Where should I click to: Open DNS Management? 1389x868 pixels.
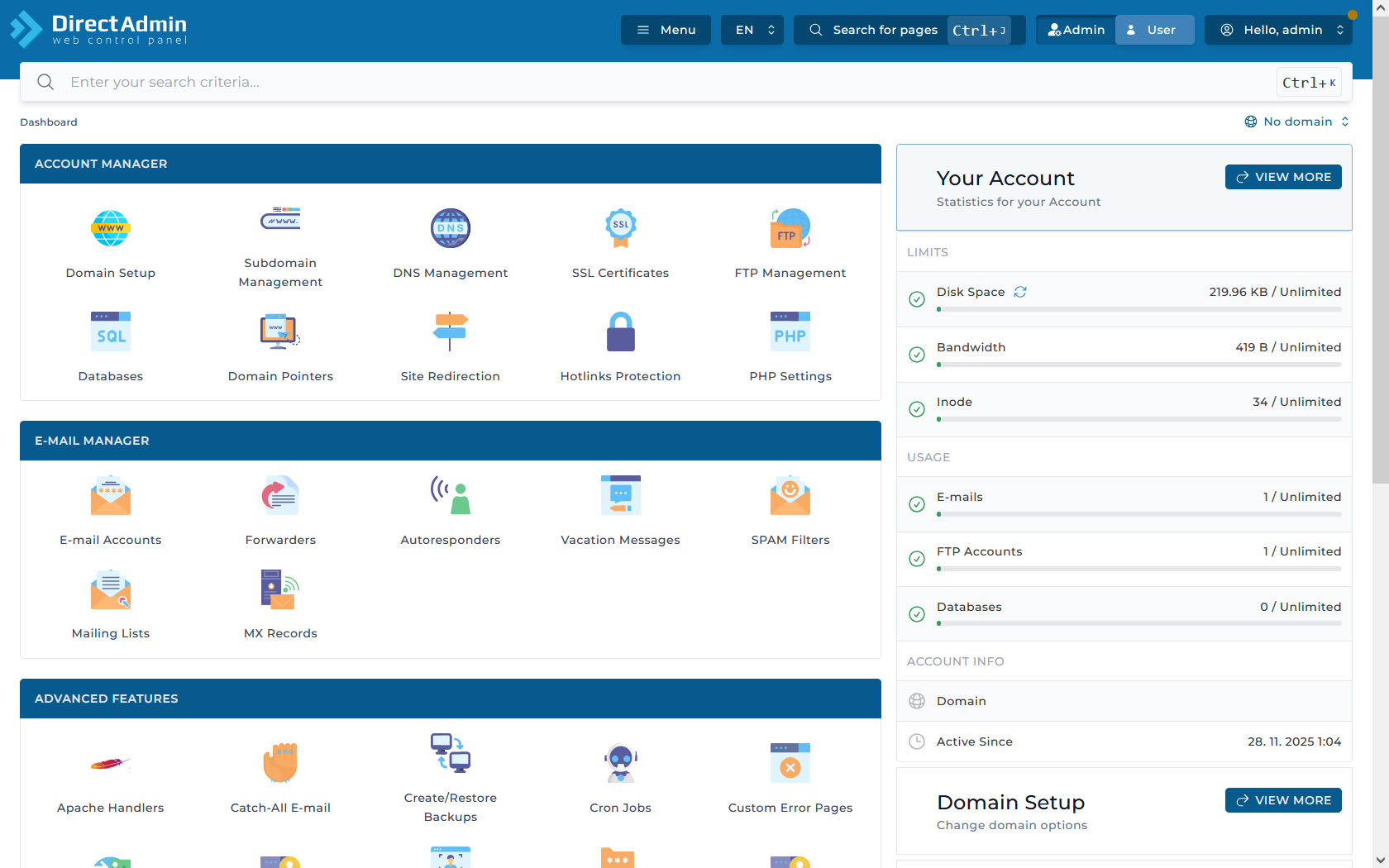coord(450,229)
